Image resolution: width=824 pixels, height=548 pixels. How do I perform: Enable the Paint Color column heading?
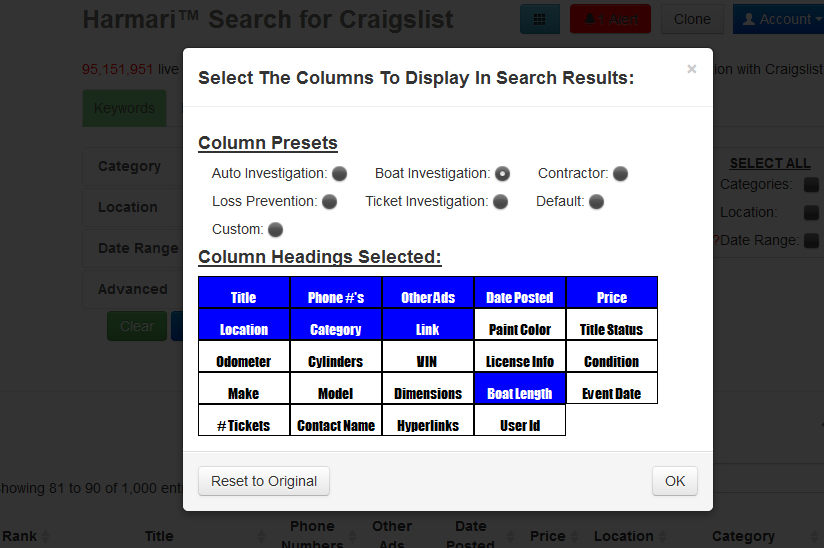520,324
